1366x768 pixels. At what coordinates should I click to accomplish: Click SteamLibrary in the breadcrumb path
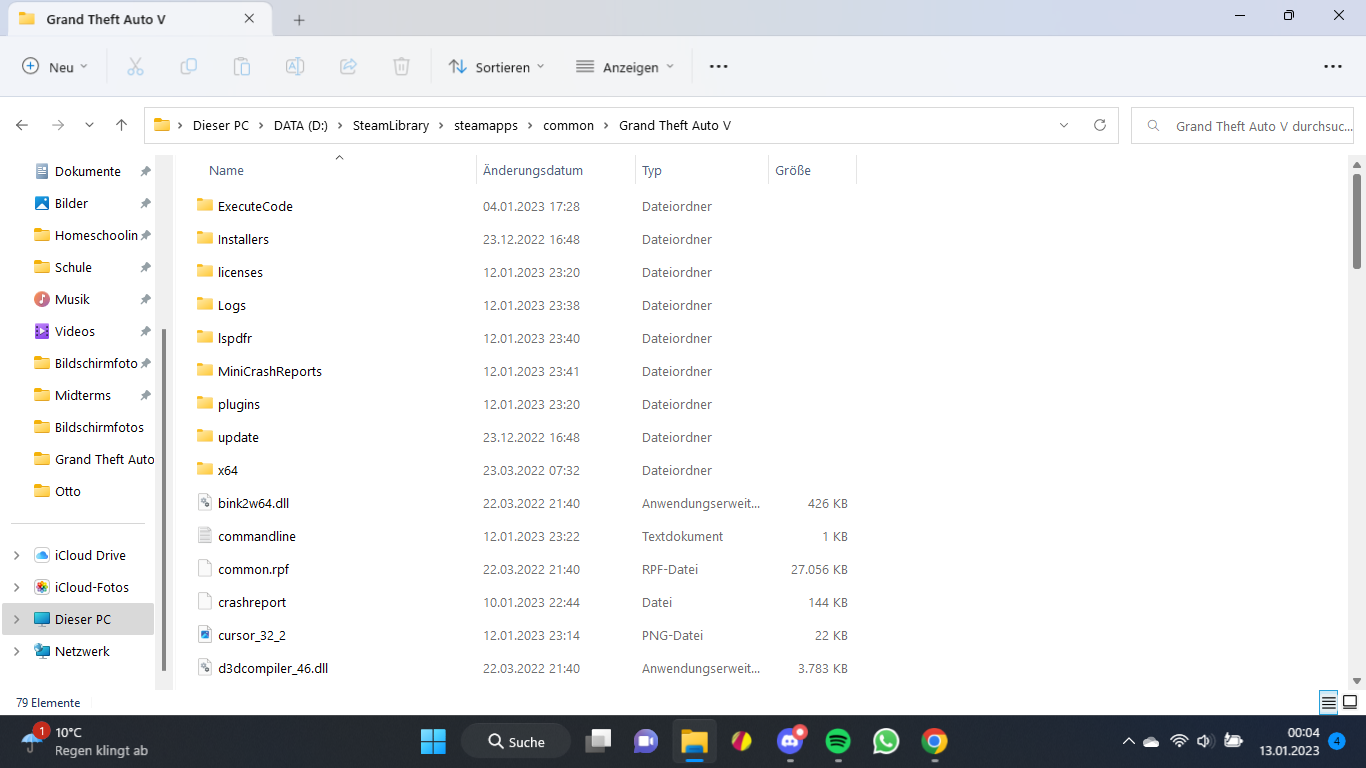click(x=390, y=126)
